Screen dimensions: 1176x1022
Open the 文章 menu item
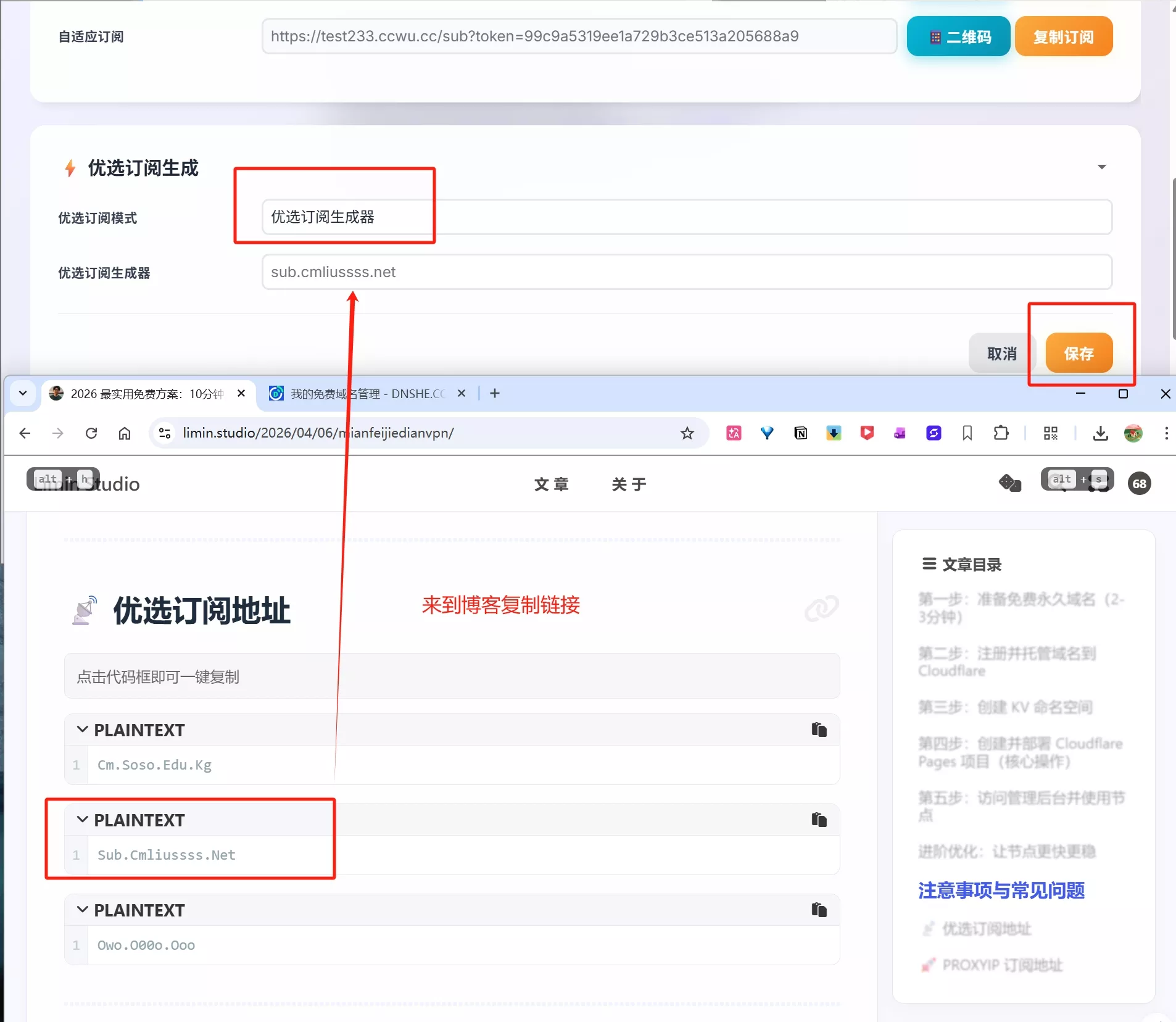[551, 484]
